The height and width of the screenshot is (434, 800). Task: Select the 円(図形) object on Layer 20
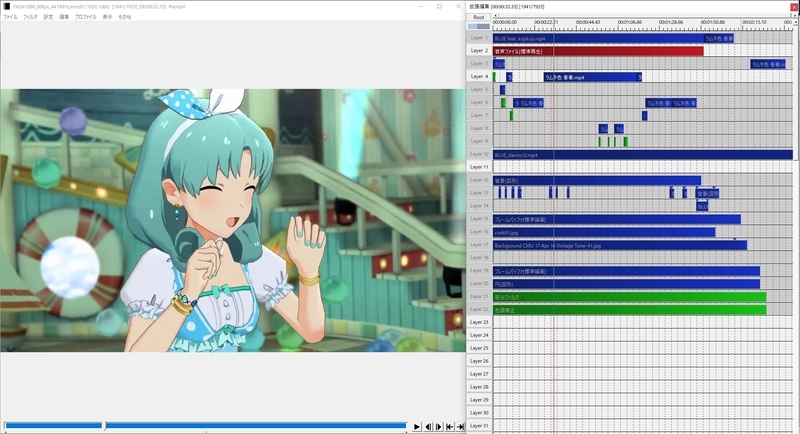tap(627, 284)
